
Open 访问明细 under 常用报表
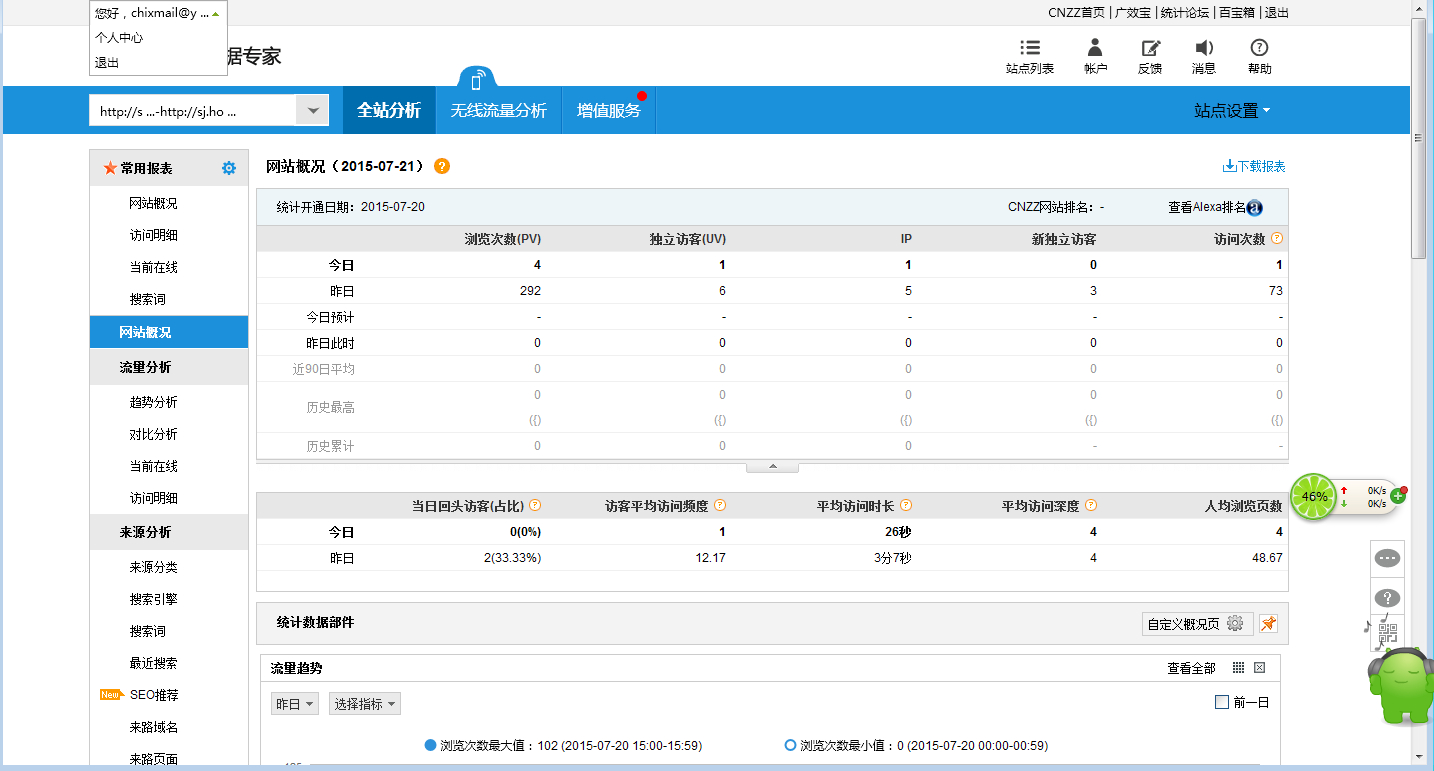(153, 235)
